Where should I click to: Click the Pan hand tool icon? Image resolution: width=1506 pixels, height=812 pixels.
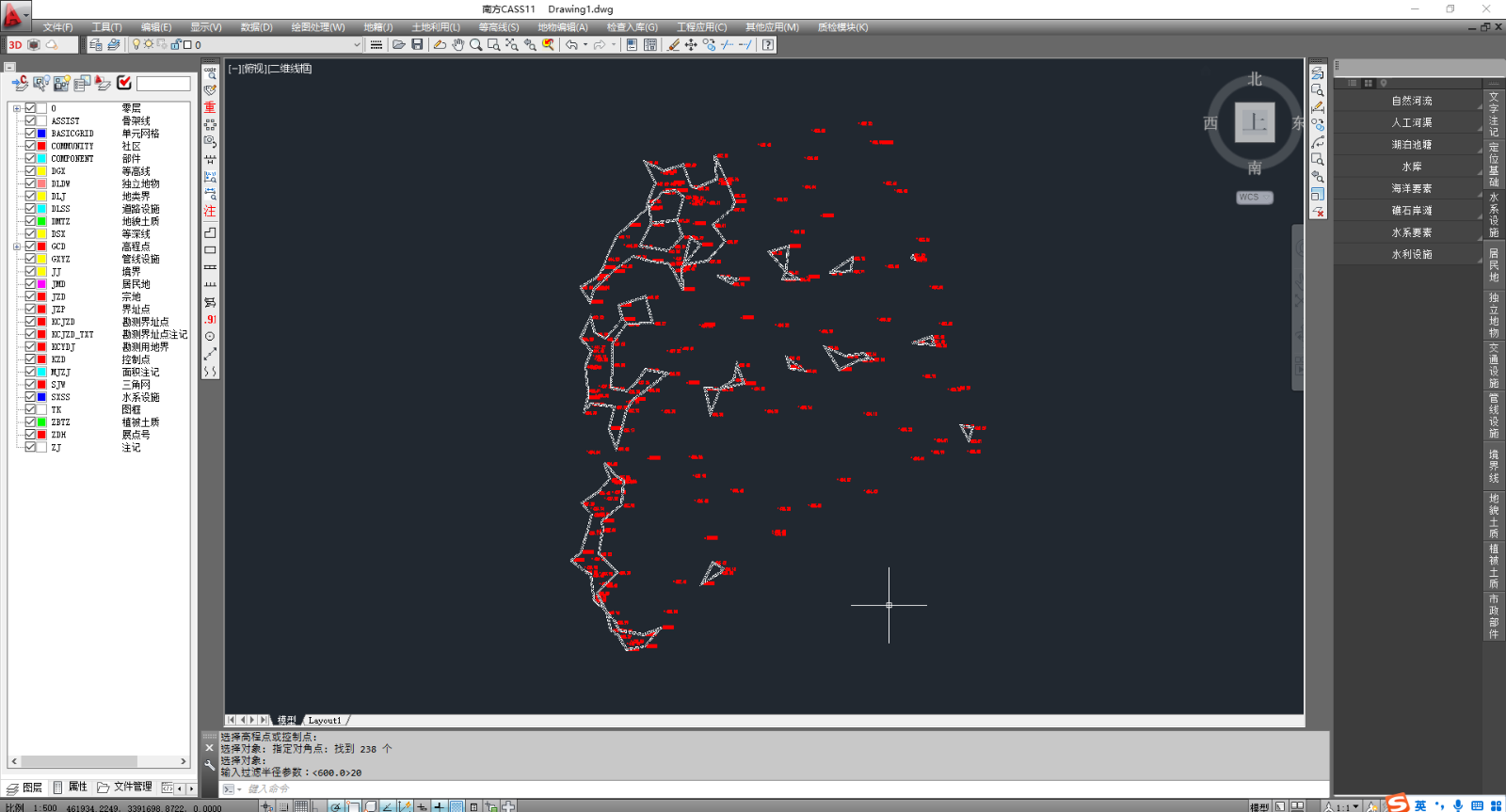click(x=457, y=44)
